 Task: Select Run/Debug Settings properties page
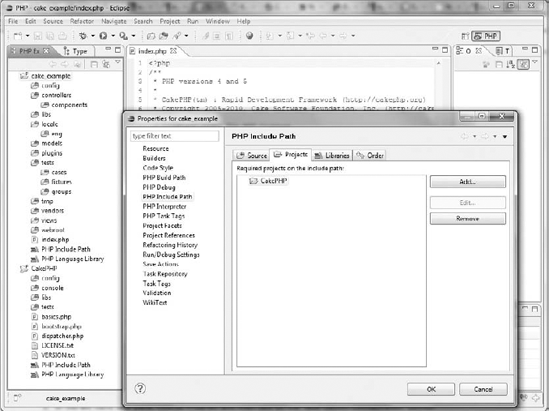click(171, 255)
